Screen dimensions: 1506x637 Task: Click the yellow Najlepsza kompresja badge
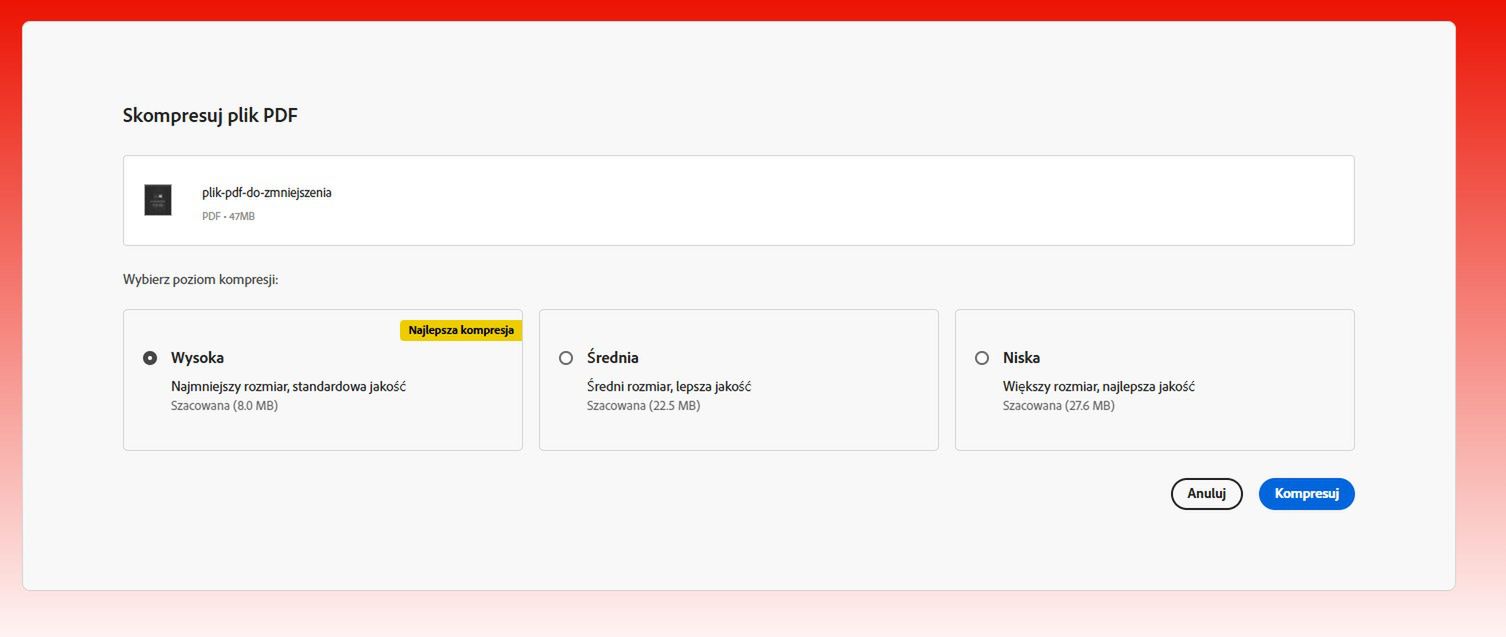(x=461, y=329)
